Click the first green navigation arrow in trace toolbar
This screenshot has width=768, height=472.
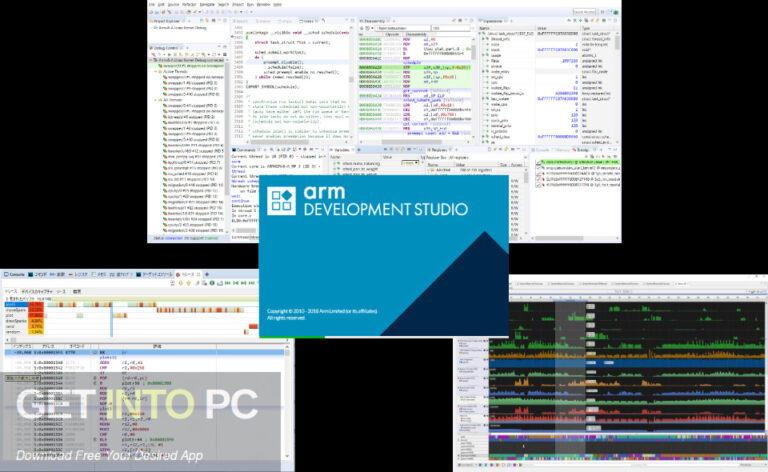coord(228,283)
